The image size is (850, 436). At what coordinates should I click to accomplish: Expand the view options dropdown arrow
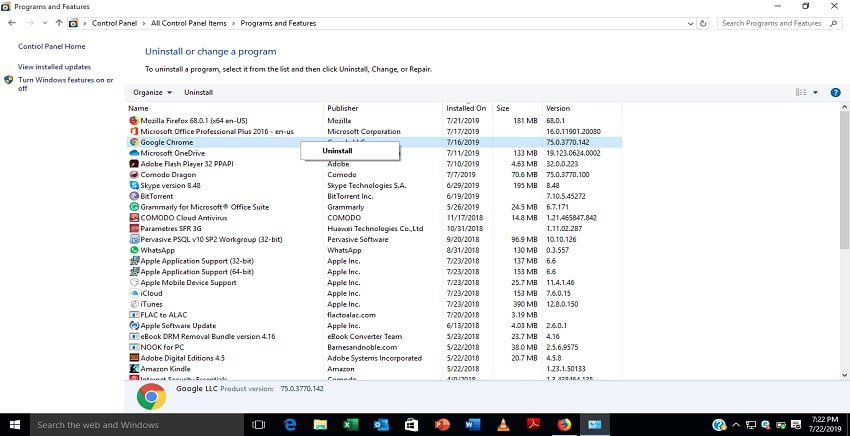coord(815,93)
